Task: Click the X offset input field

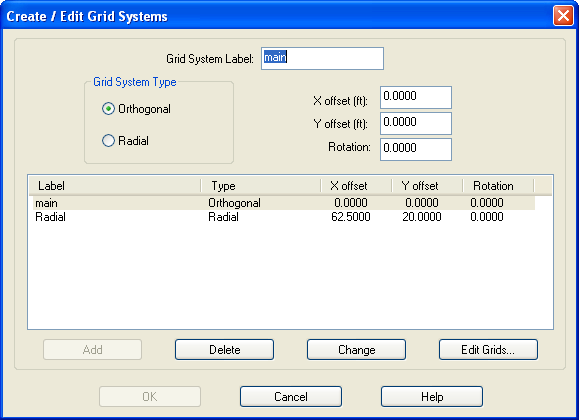Action: click(x=416, y=98)
